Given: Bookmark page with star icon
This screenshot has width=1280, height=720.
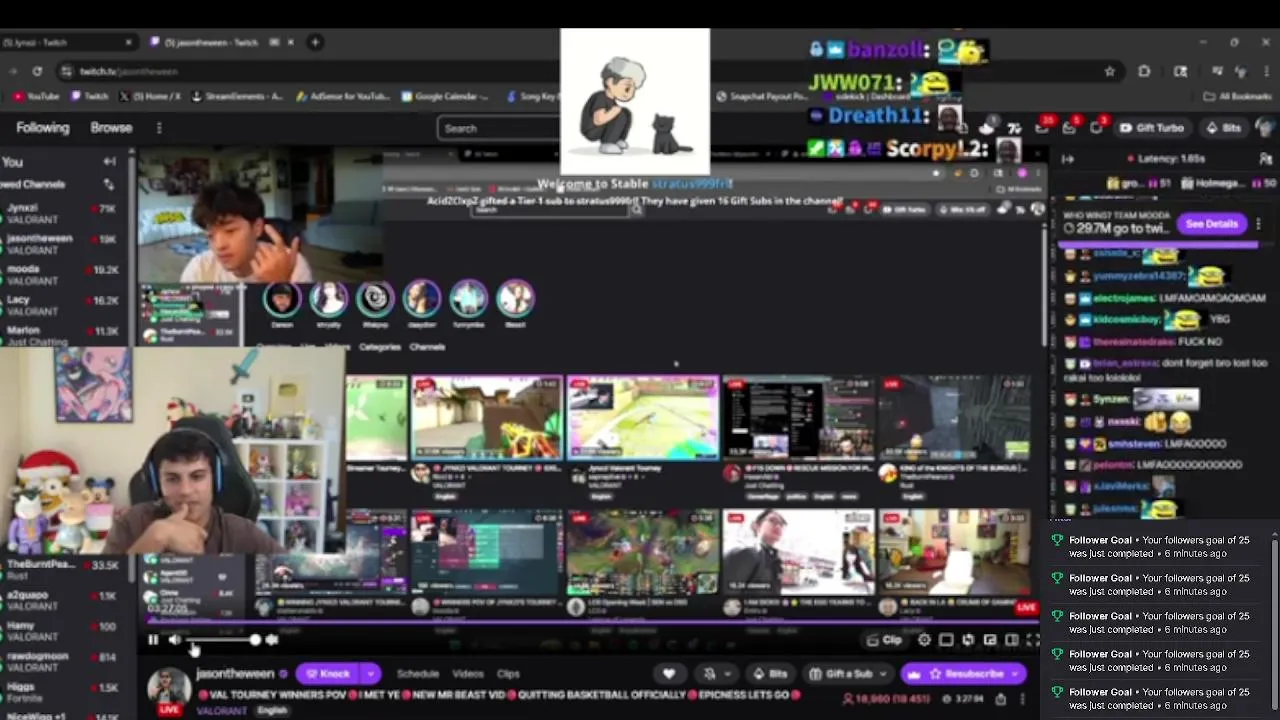Looking at the screenshot, I should click(x=1109, y=71).
